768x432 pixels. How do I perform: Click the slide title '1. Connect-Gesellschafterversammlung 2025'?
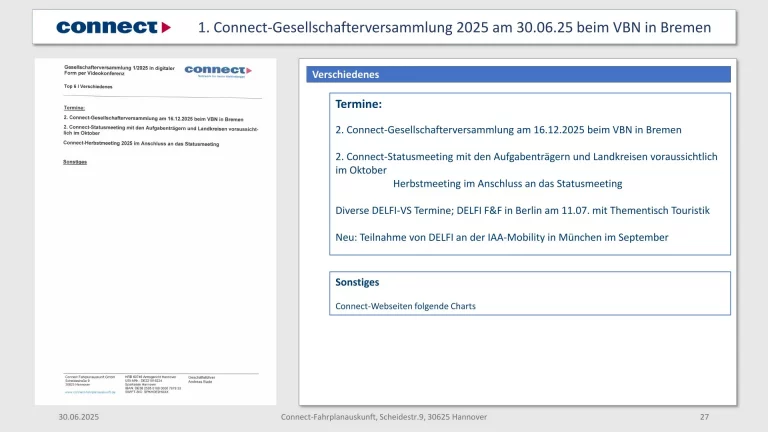(x=454, y=27)
